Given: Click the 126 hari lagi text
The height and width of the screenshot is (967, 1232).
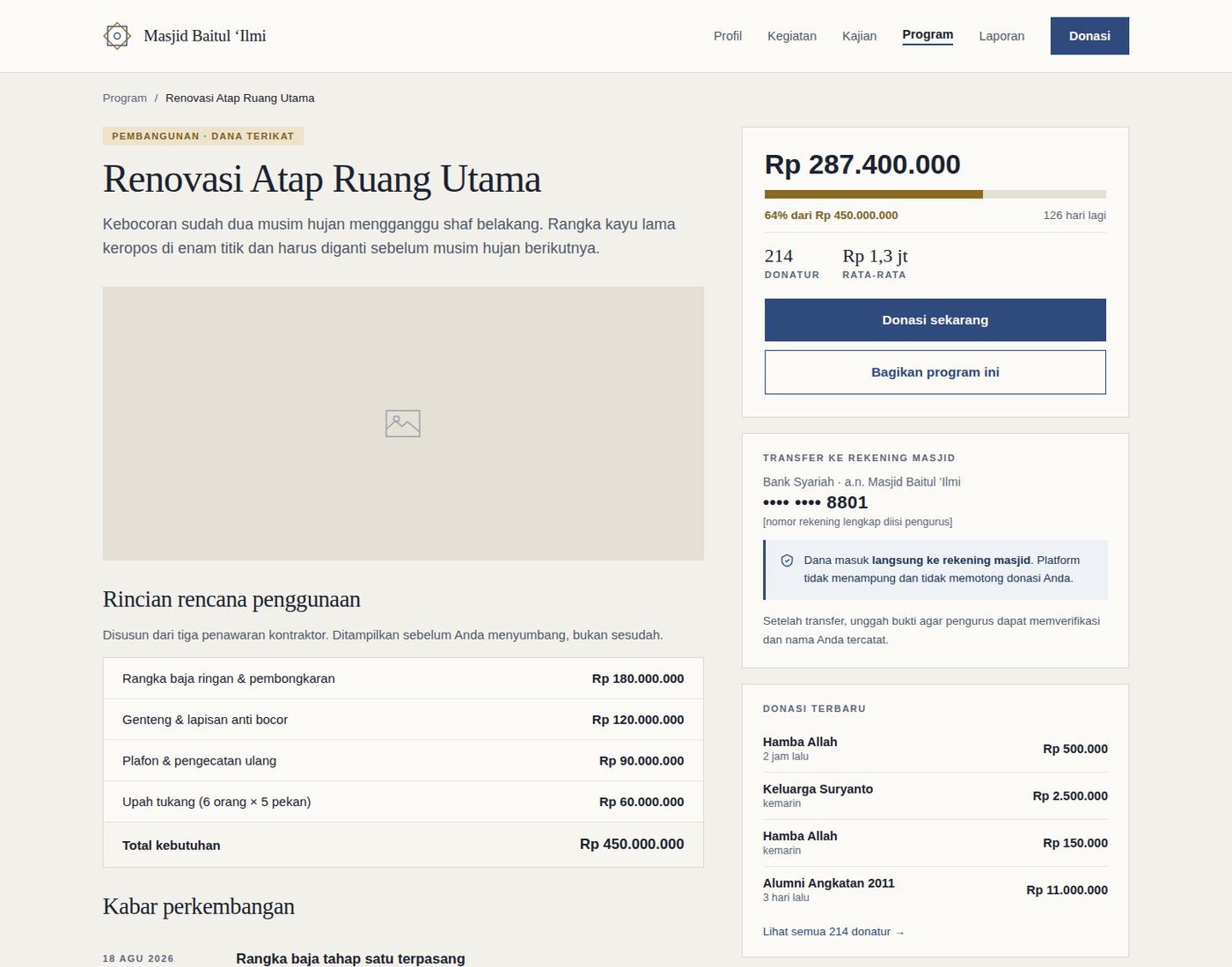Looking at the screenshot, I should pyautogui.click(x=1074, y=216).
